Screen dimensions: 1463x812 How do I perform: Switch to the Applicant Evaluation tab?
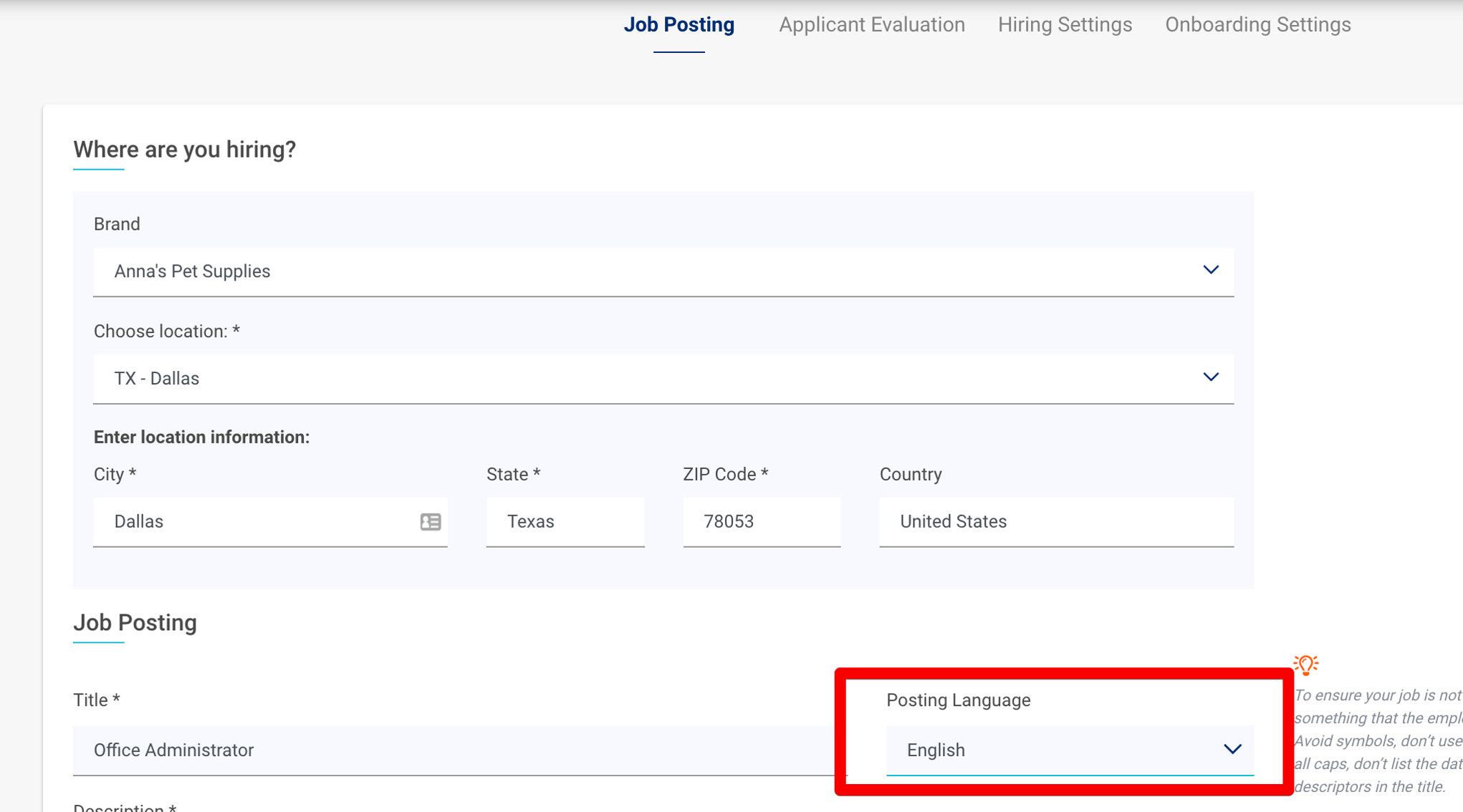[871, 25]
